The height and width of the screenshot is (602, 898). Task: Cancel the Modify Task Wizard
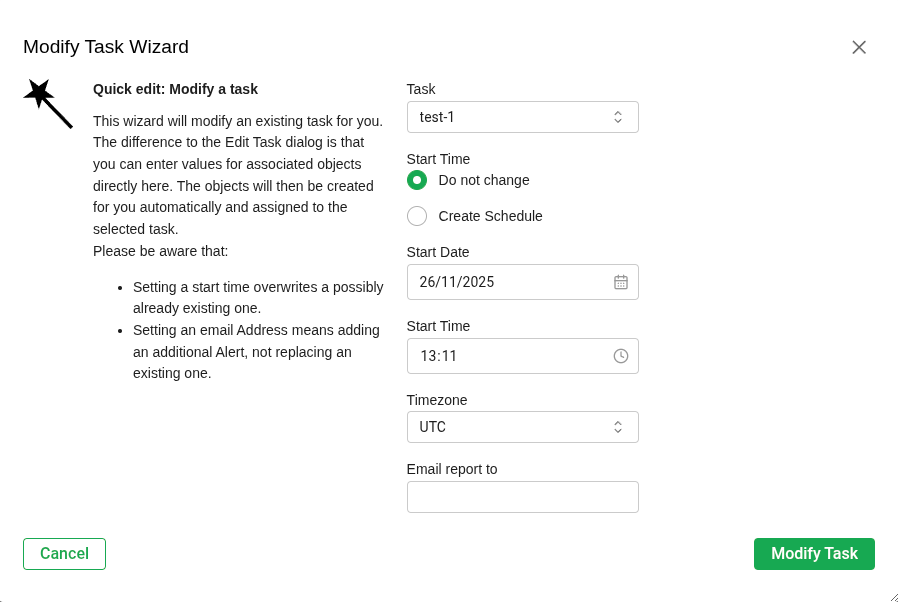point(63,553)
